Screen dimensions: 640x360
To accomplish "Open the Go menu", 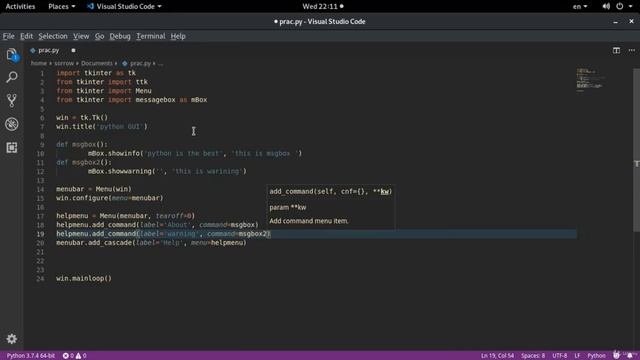I will 99,36.
